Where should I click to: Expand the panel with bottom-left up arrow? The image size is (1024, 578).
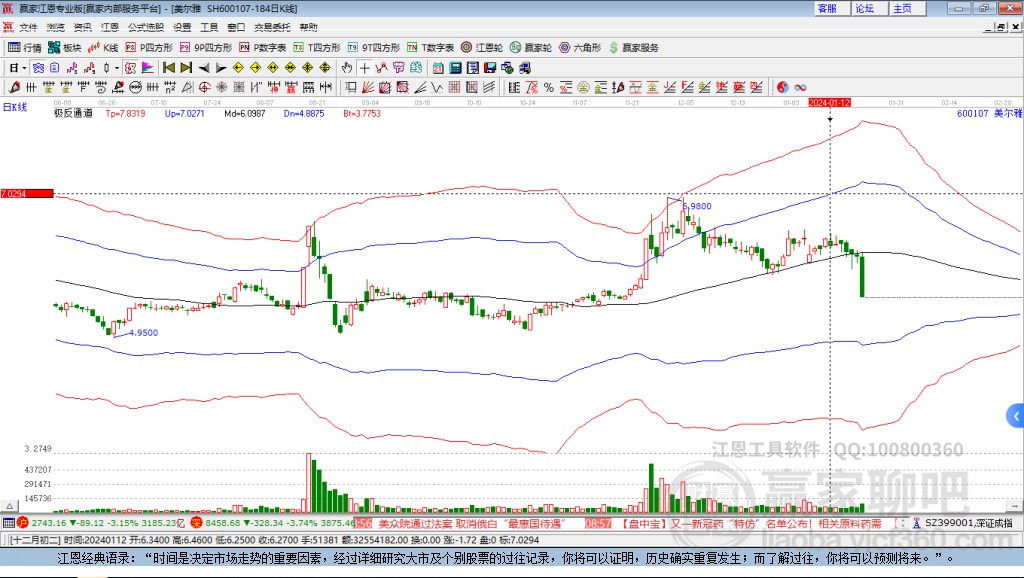[x=9, y=506]
